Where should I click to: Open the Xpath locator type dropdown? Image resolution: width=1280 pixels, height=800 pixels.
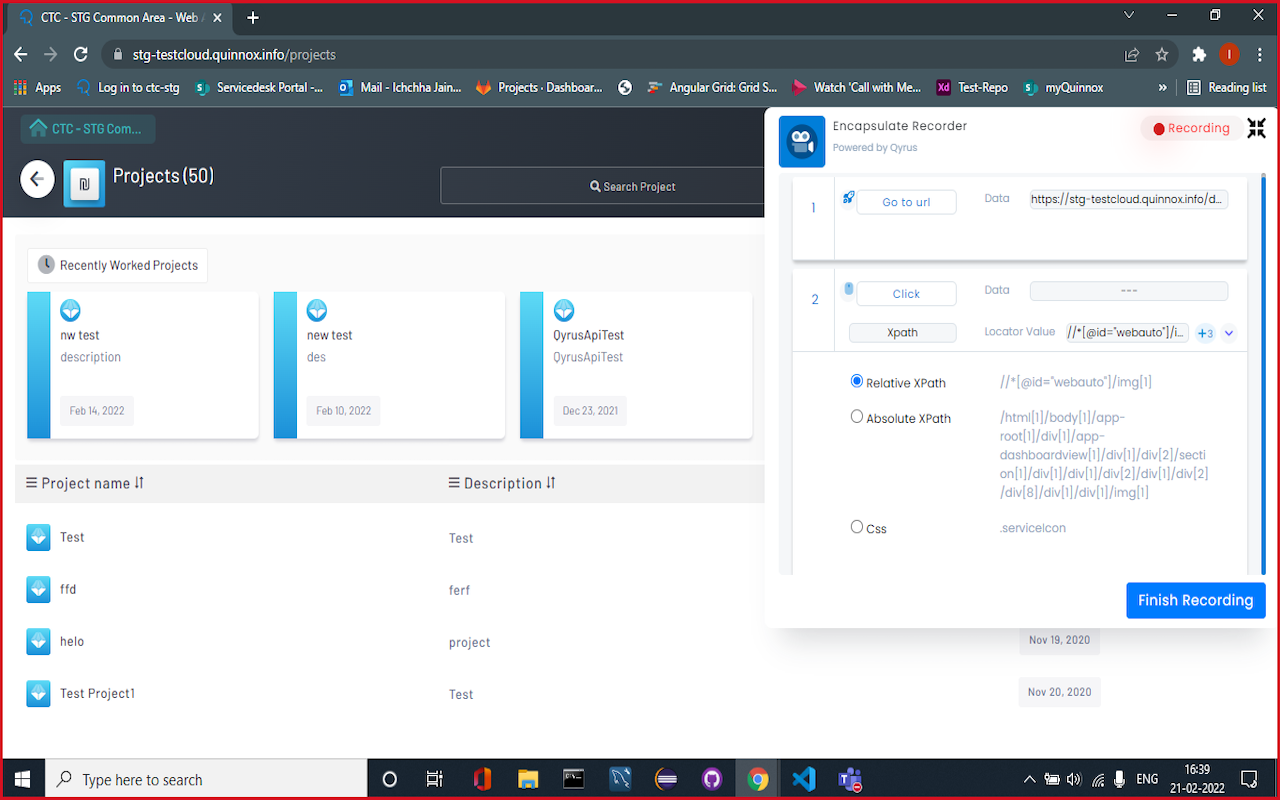point(902,333)
